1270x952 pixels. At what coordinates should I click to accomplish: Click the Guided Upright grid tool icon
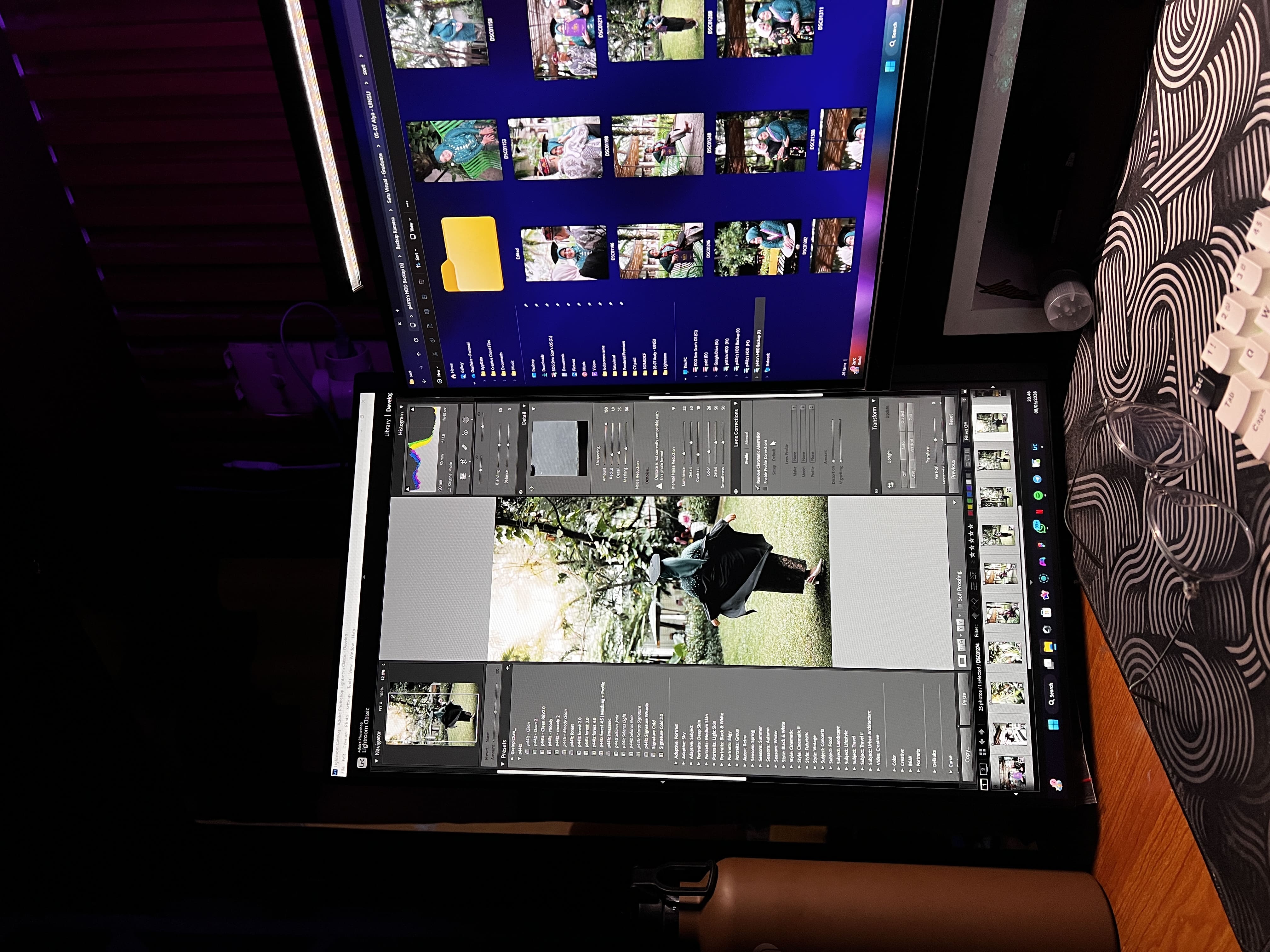891,485
